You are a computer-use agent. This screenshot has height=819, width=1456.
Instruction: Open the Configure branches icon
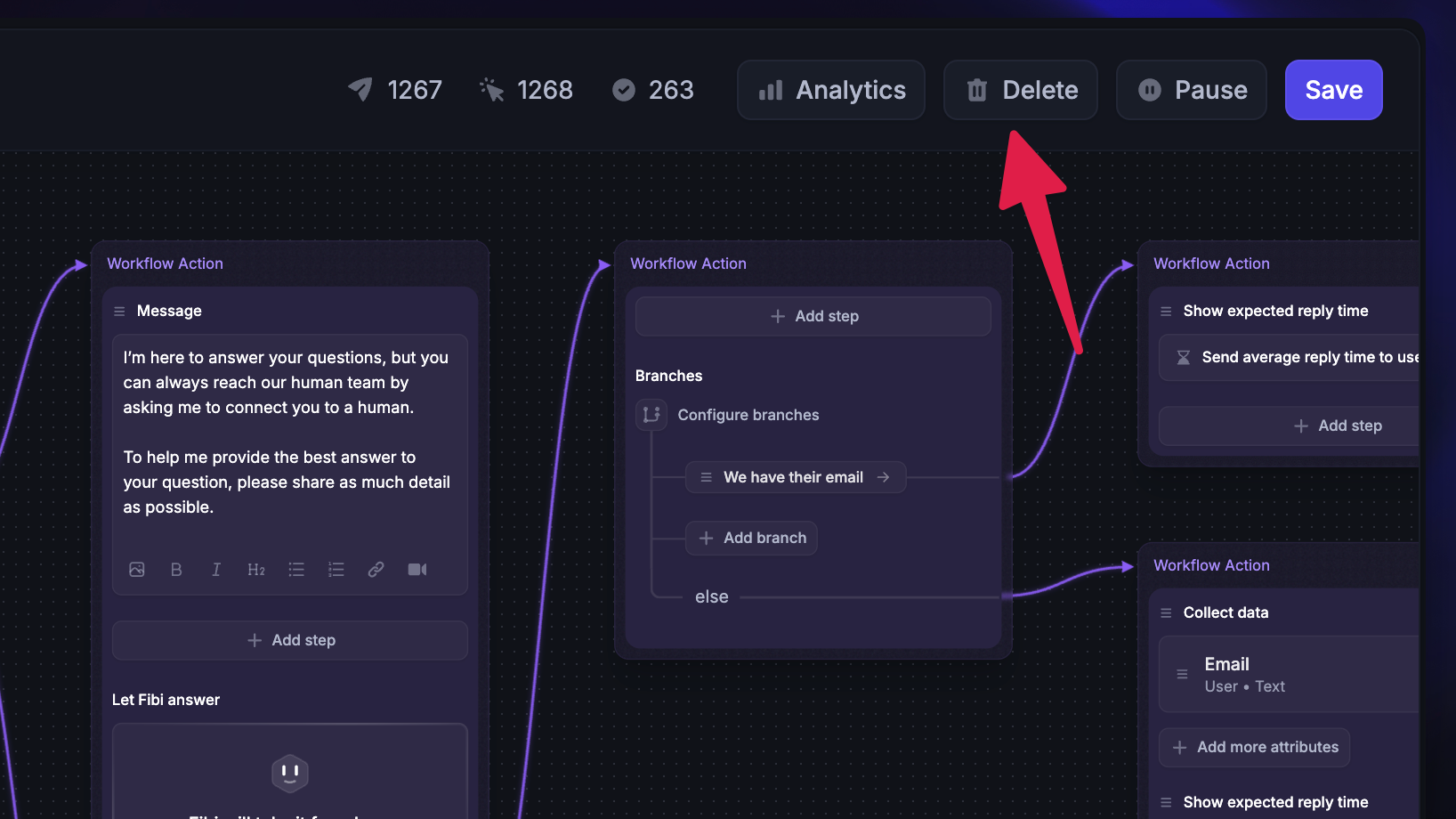pos(651,415)
